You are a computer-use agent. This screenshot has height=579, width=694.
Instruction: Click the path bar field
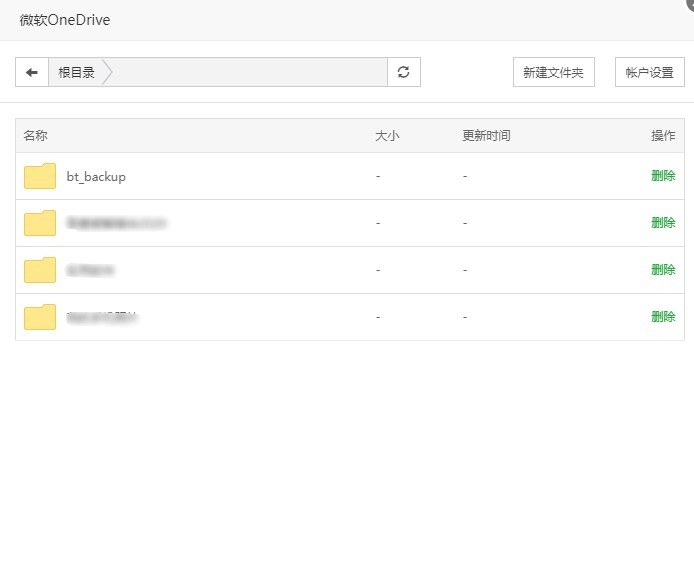click(218, 72)
